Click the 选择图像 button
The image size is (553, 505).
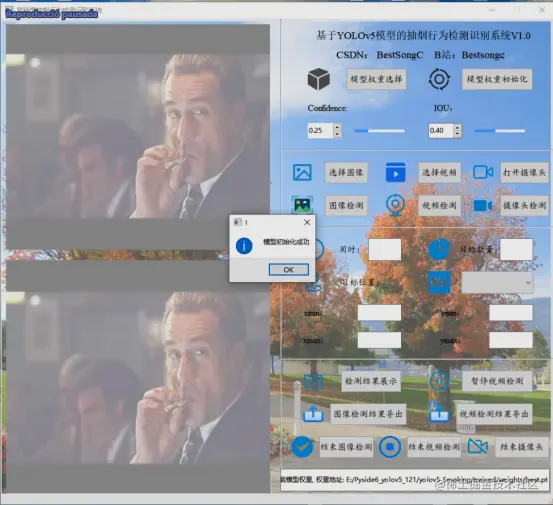346,172
